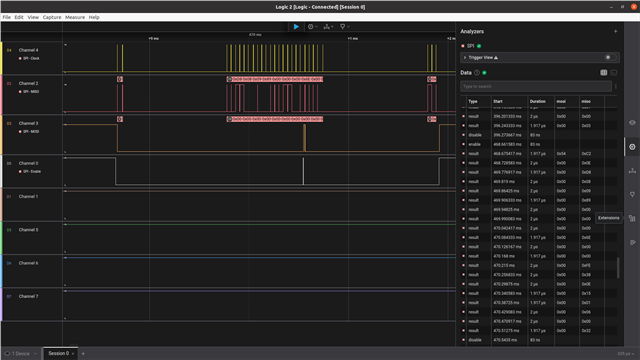Image resolution: width=640 pixels, height=360 pixels.
Task: Close the Session 0 tab
Action: pyautogui.click(x=73, y=353)
